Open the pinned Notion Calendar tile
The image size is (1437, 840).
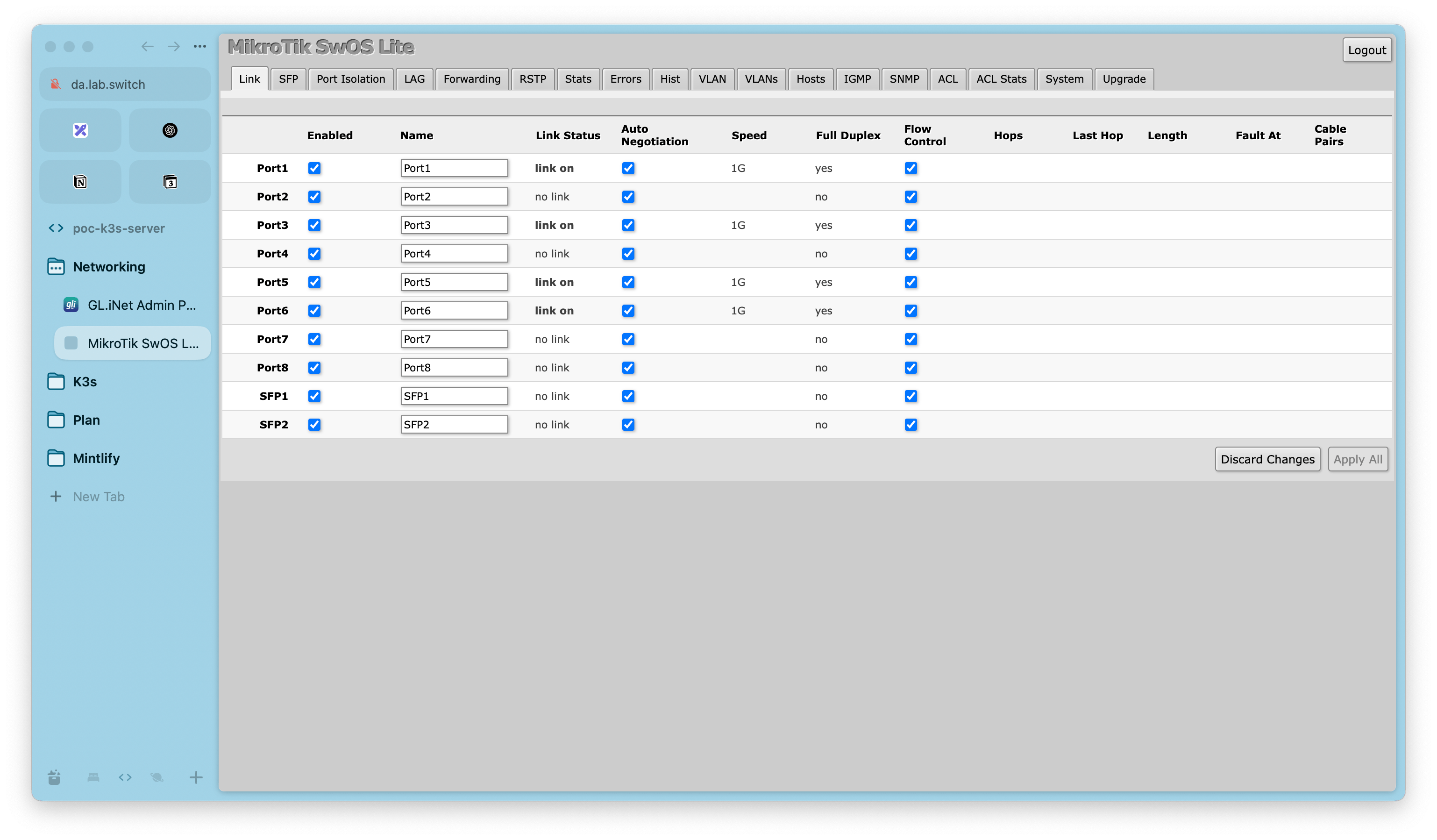point(170,182)
